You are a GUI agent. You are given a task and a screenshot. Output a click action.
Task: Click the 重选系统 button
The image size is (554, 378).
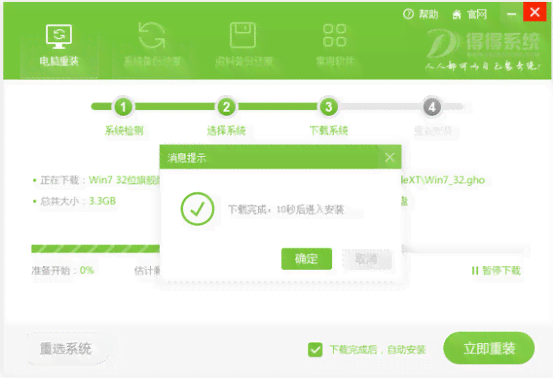point(66,349)
